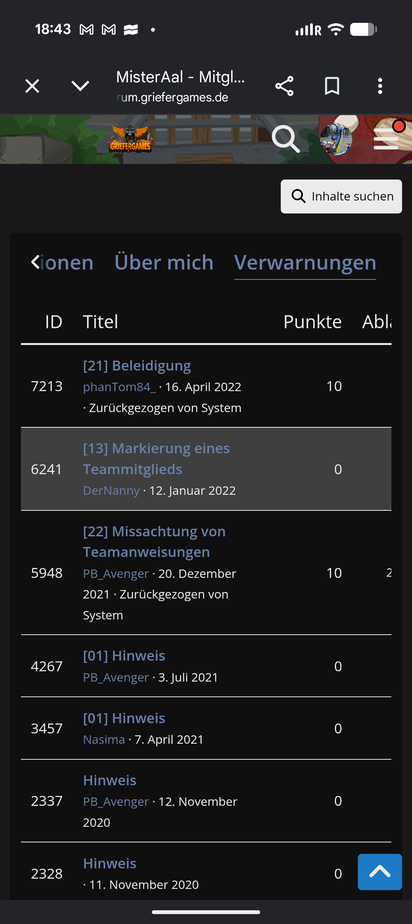The height and width of the screenshot is (924, 412).
Task: Close the browser tab with X icon
Action: [32, 86]
